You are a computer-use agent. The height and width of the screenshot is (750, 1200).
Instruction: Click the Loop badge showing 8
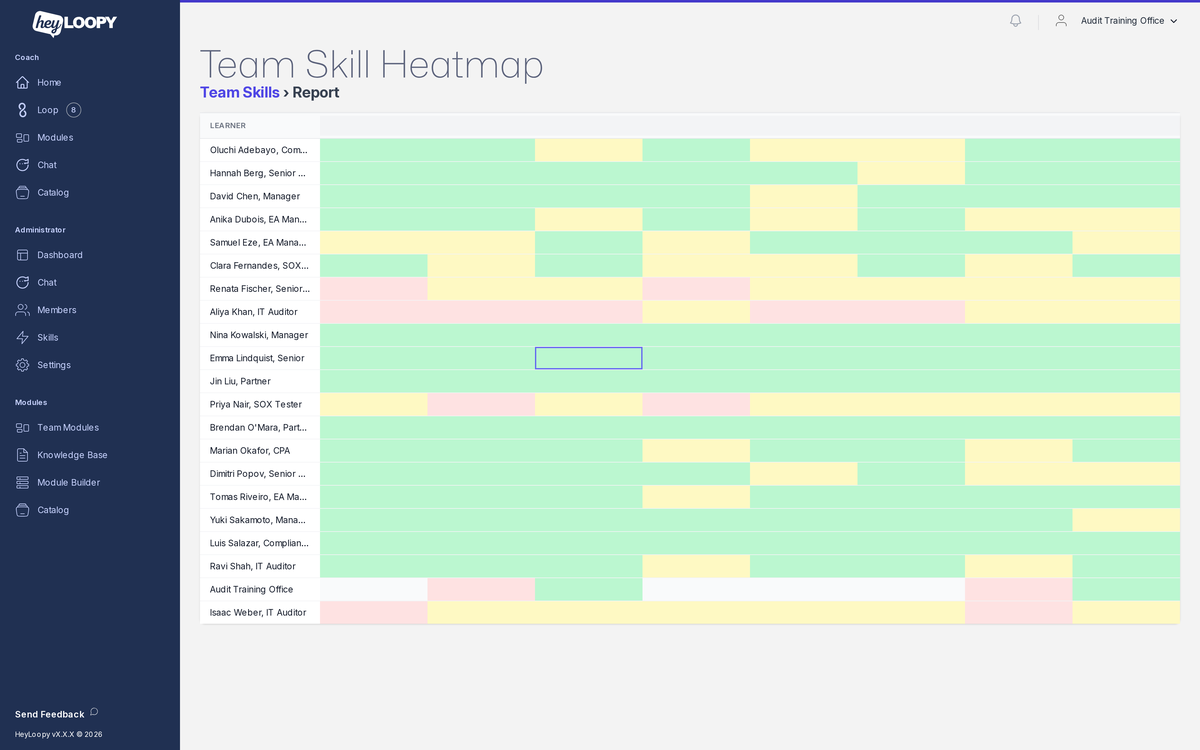74,110
